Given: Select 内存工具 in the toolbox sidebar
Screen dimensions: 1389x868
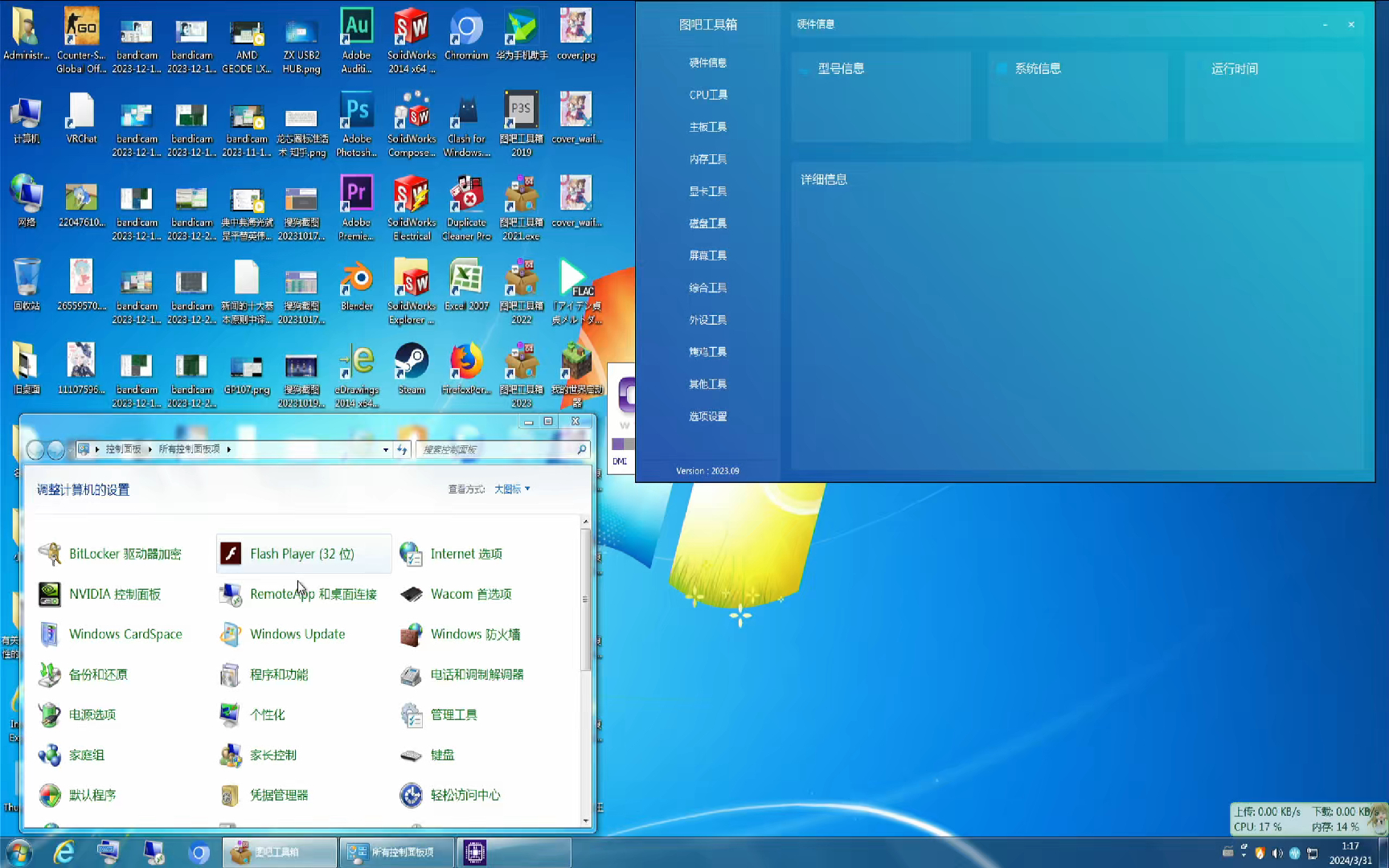Looking at the screenshot, I should (708, 159).
